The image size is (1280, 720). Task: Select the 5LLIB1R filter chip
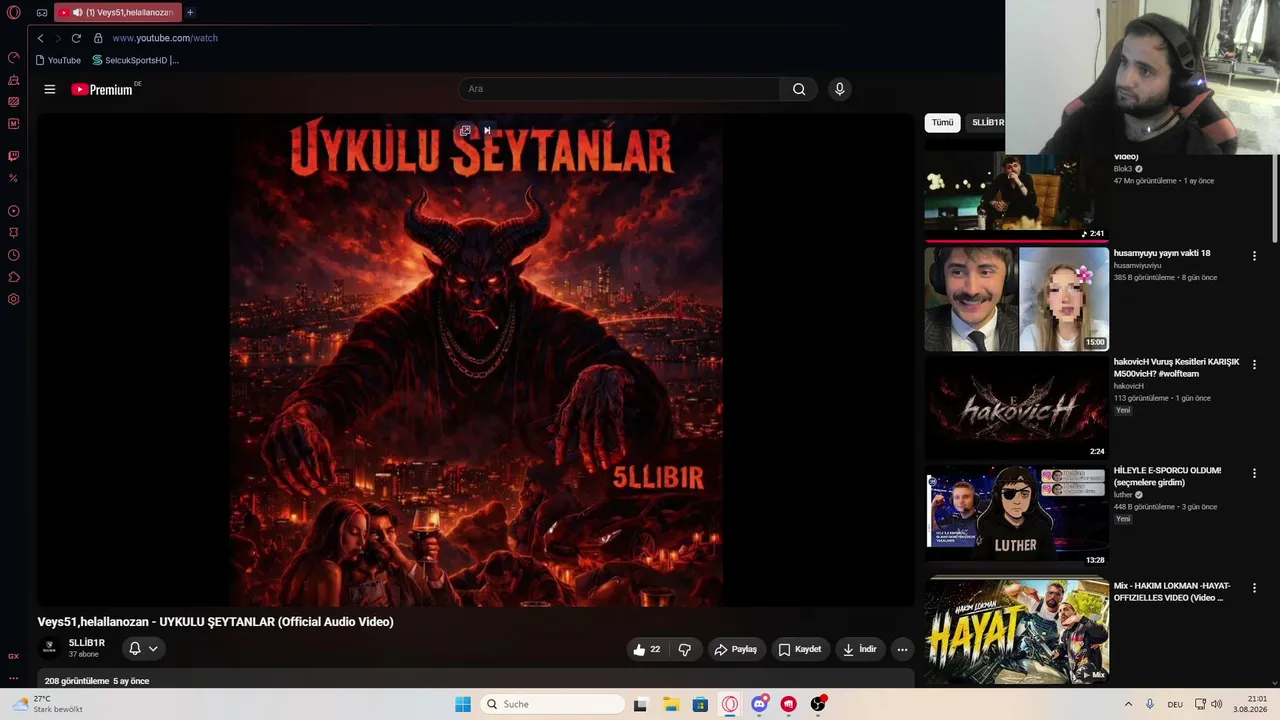point(988,122)
